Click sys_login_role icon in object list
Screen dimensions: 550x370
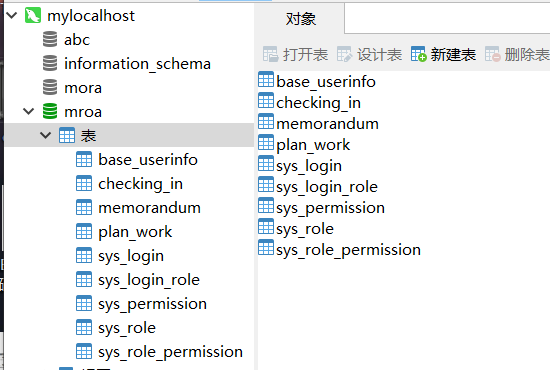click(x=266, y=184)
